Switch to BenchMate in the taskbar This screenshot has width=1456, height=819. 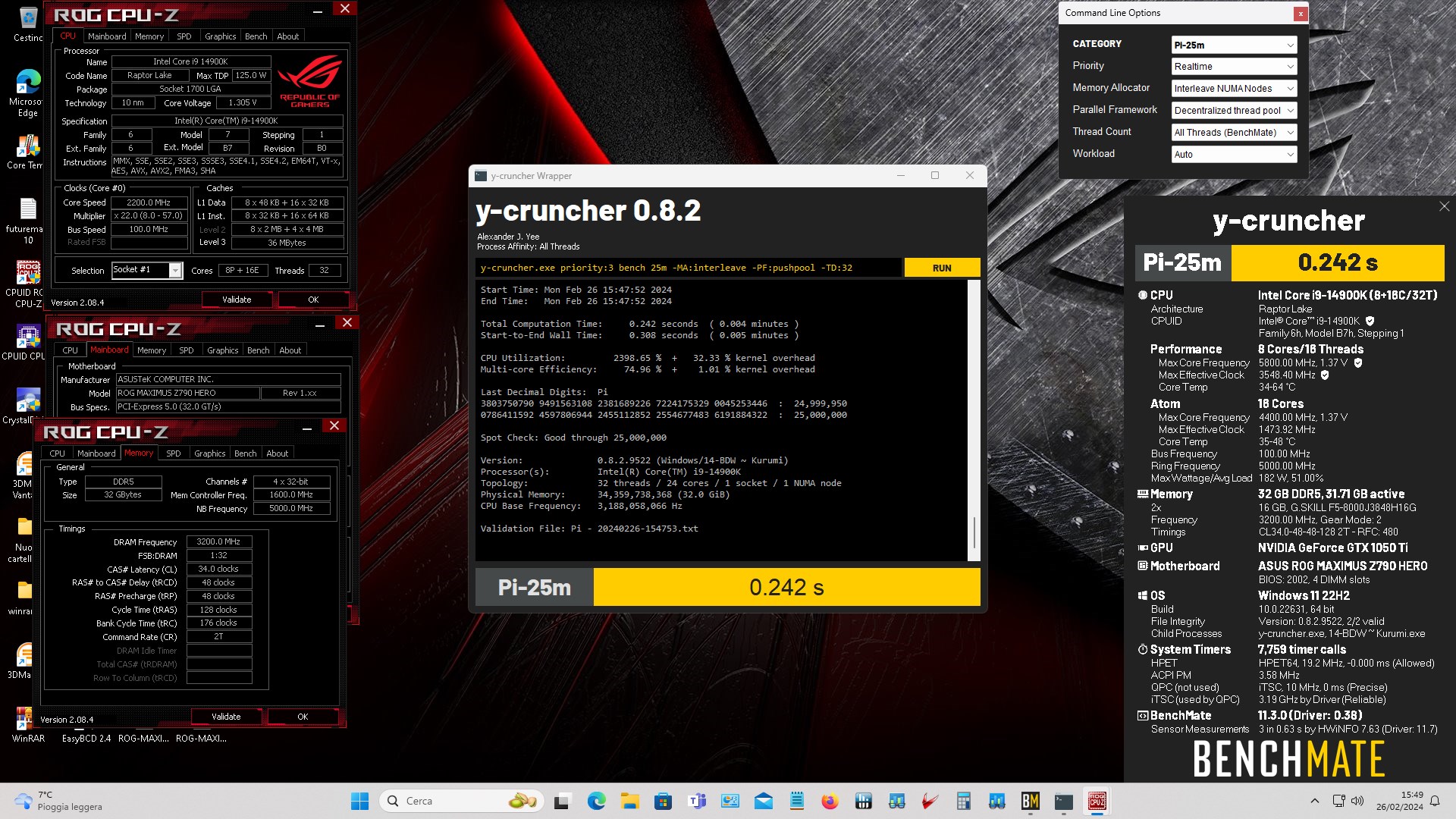click(x=1030, y=801)
